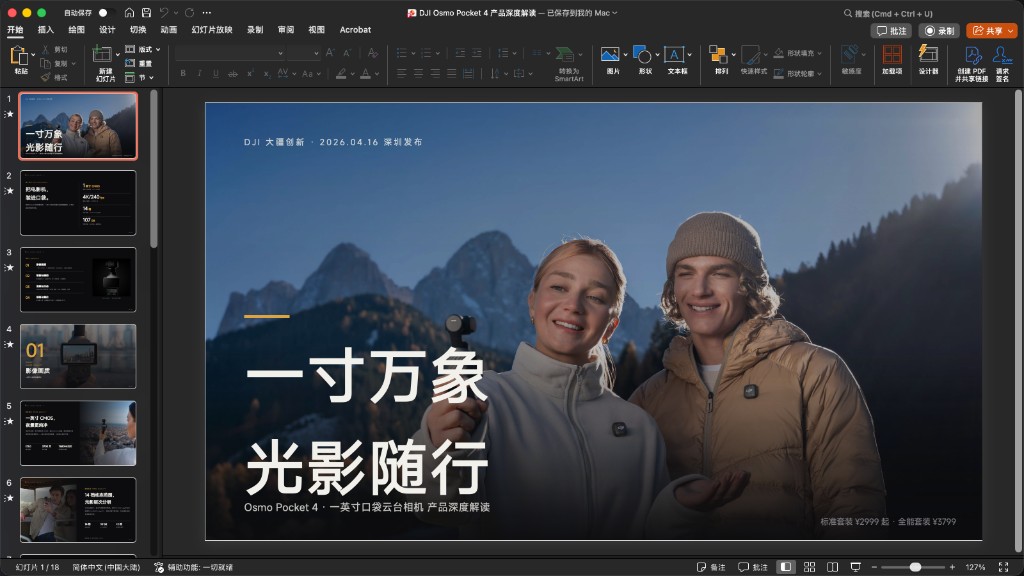Click the 录制 record button at top
Image resolution: width=1024 pixels, height=576 pixels.
point(939,31)
